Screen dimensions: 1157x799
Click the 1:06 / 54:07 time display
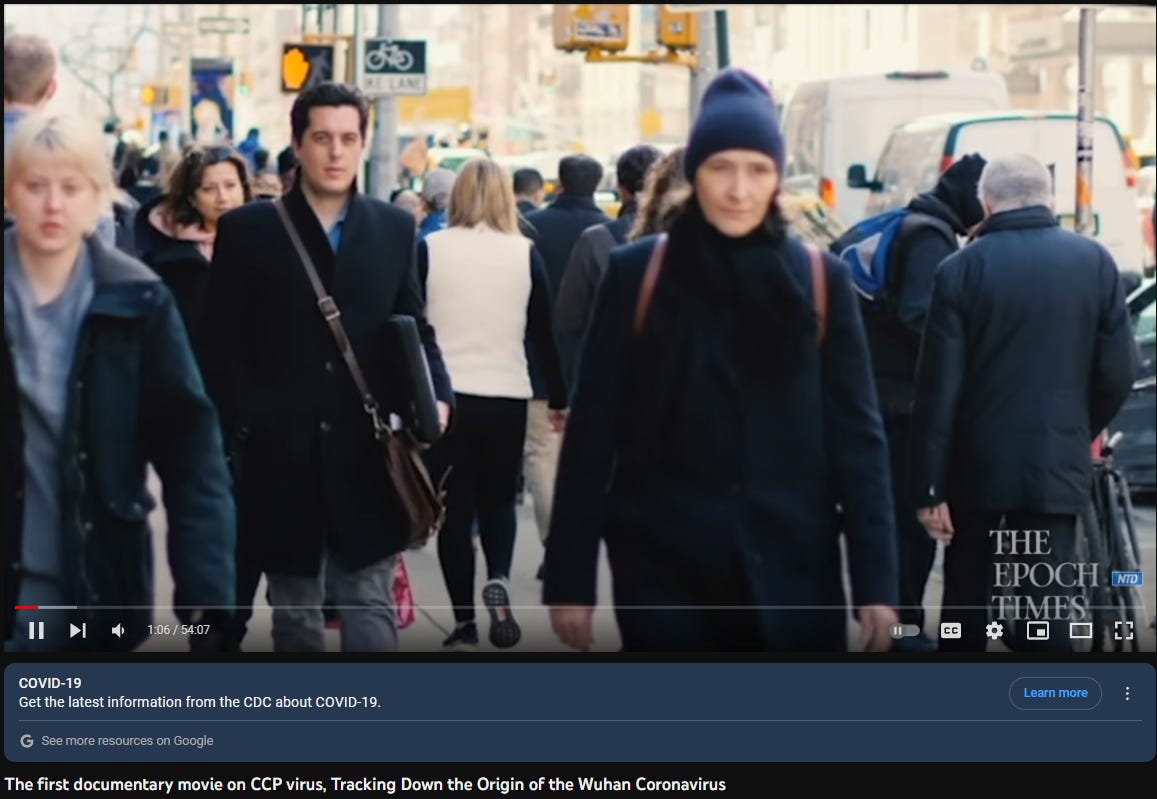click(179, 630)
